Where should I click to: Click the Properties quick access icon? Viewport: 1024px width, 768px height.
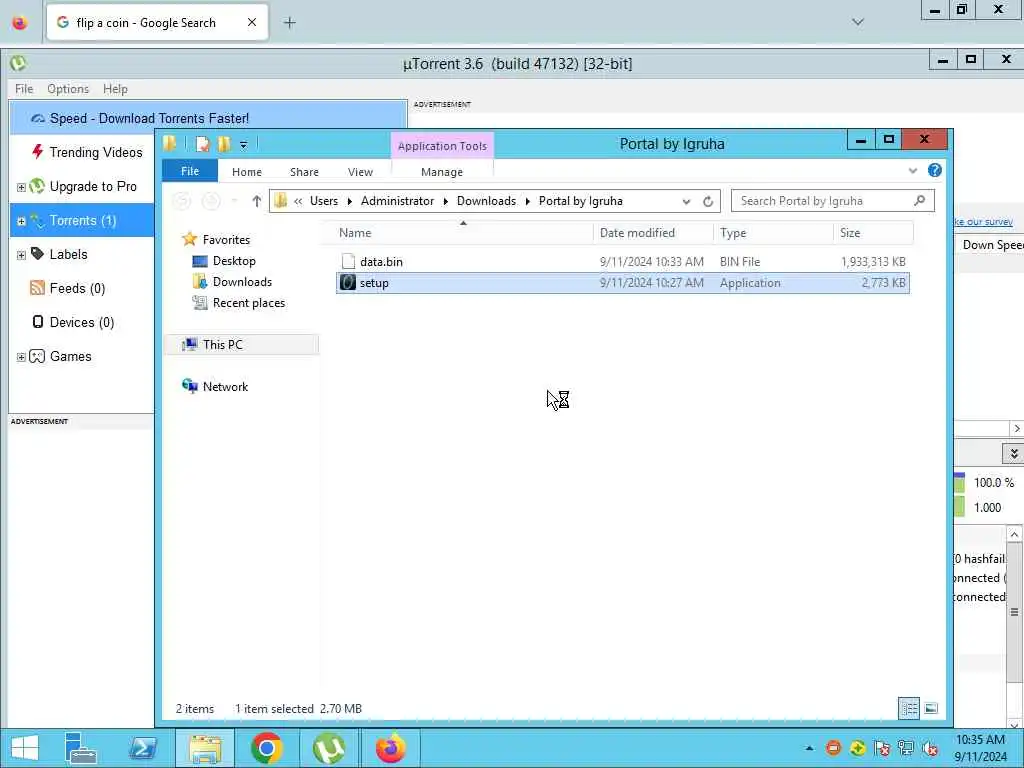[x=202, y=144]
